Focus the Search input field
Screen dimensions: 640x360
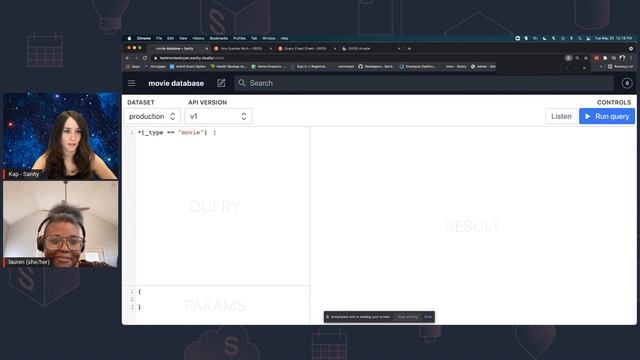[424, 83]
